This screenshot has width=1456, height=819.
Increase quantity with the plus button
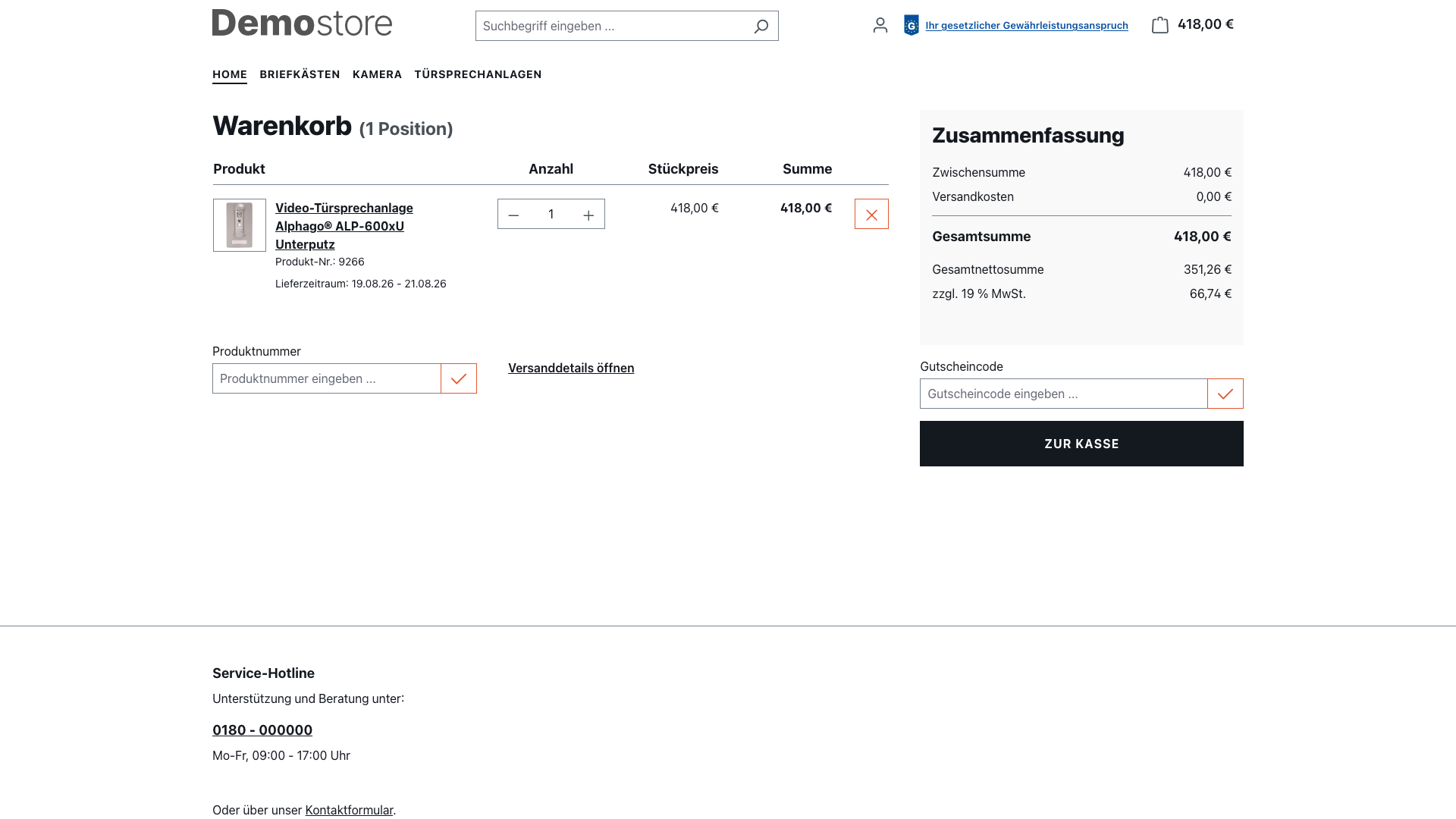tap(588, 215)
